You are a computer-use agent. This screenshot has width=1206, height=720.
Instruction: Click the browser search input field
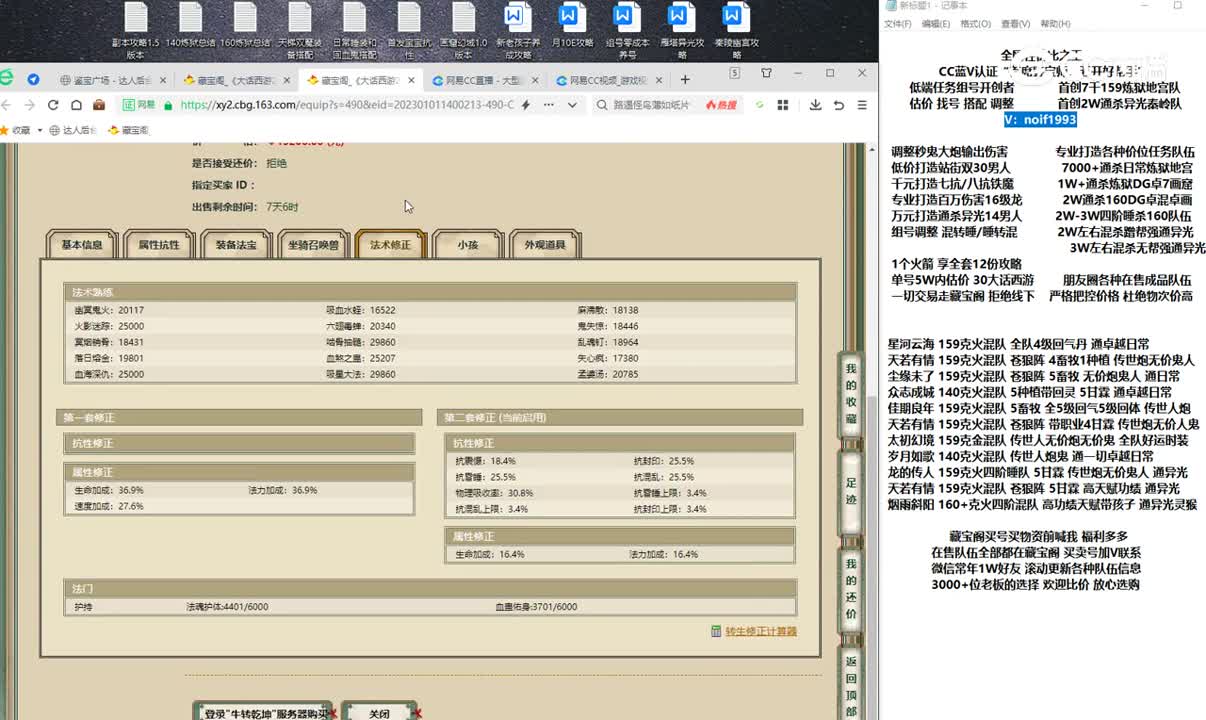click(x=650, y=105)
